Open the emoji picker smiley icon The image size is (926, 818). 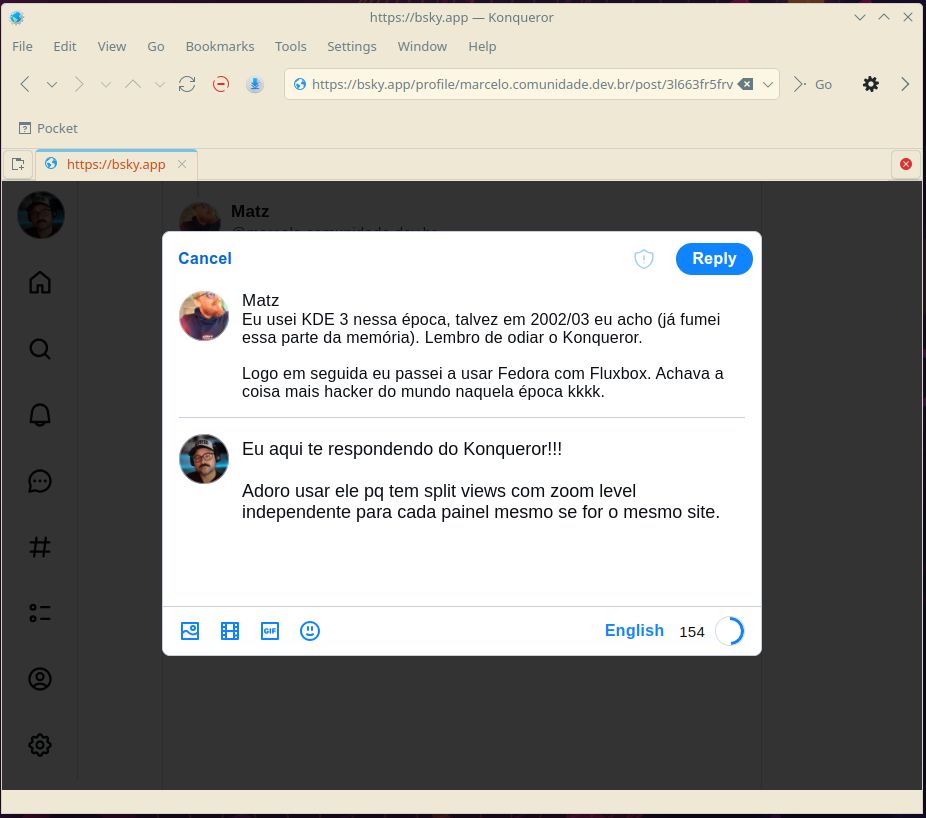tap(309, 631)
